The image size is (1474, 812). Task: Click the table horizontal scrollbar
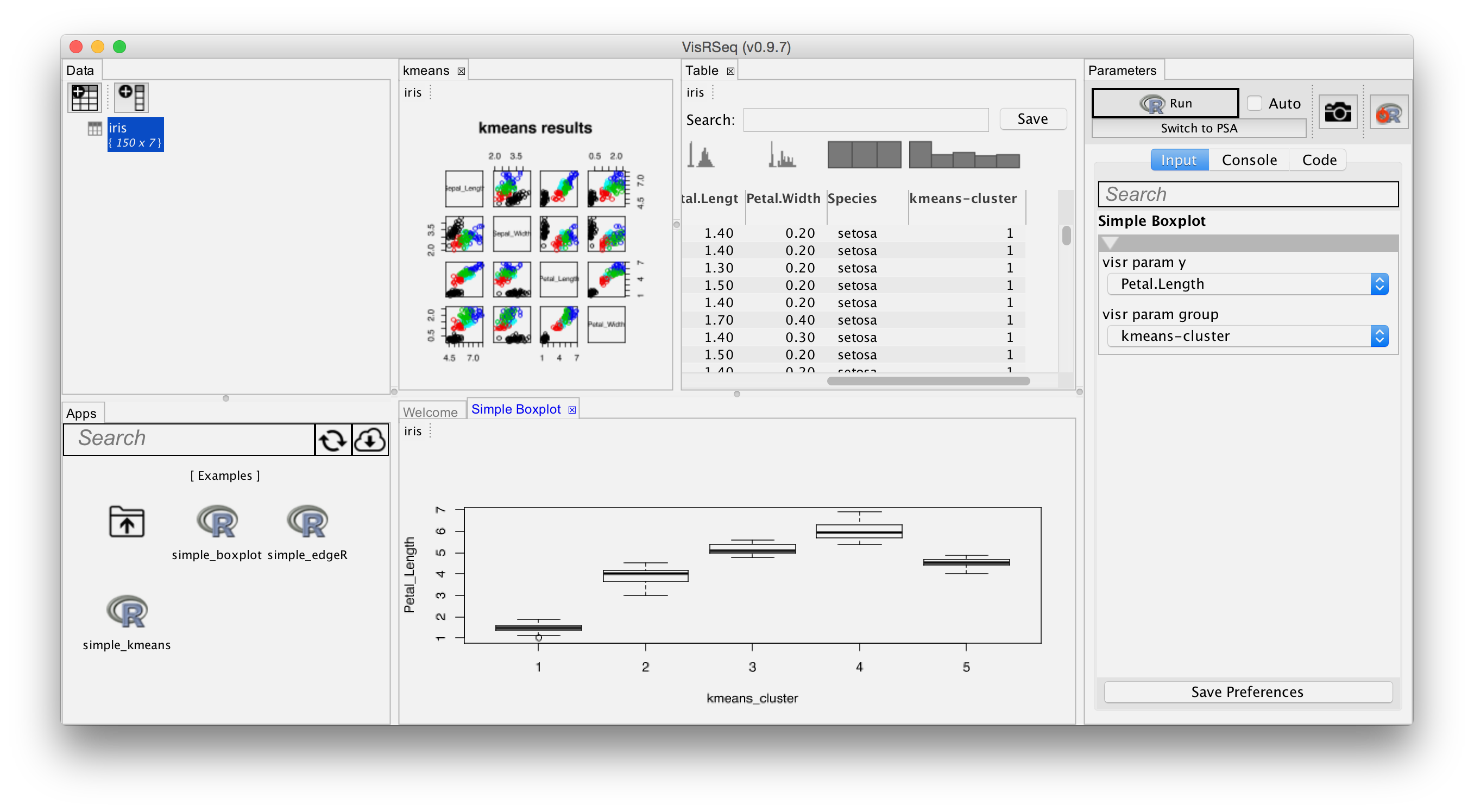[x=928, y=381]
